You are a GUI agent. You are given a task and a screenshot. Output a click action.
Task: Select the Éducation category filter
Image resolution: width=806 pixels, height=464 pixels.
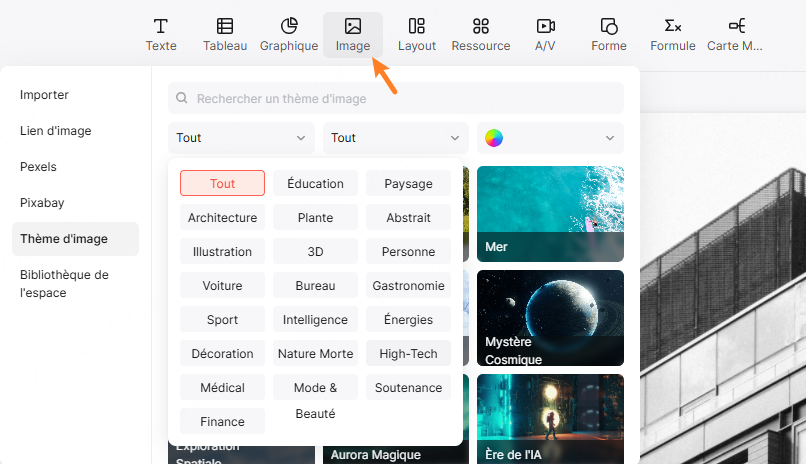pyautogui.click(x=315, y=184)
